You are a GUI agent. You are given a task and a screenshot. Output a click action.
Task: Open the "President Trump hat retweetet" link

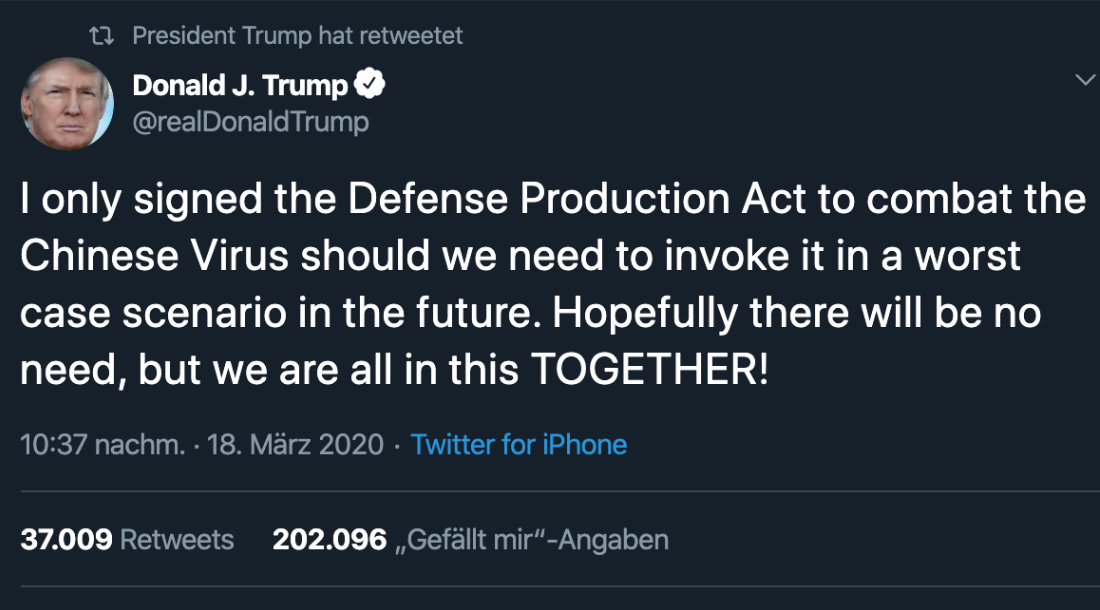click(297, 37)
